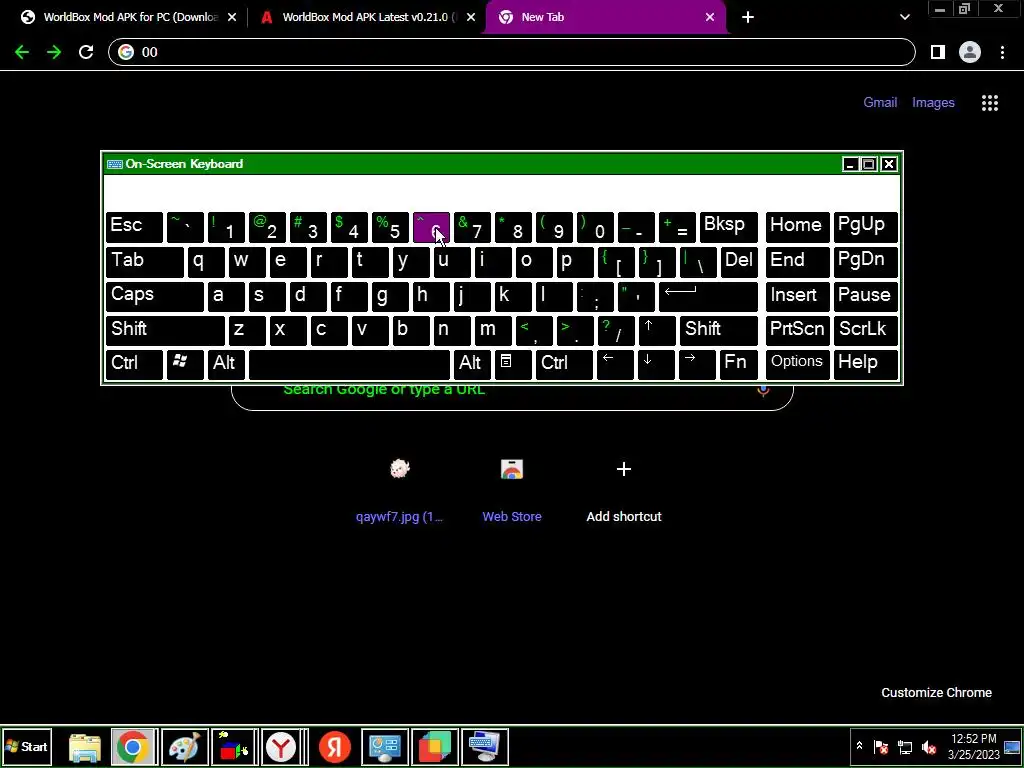Click the On-Screen Keyboard taskbar icon
The image size is (1024, 768).
485,746
